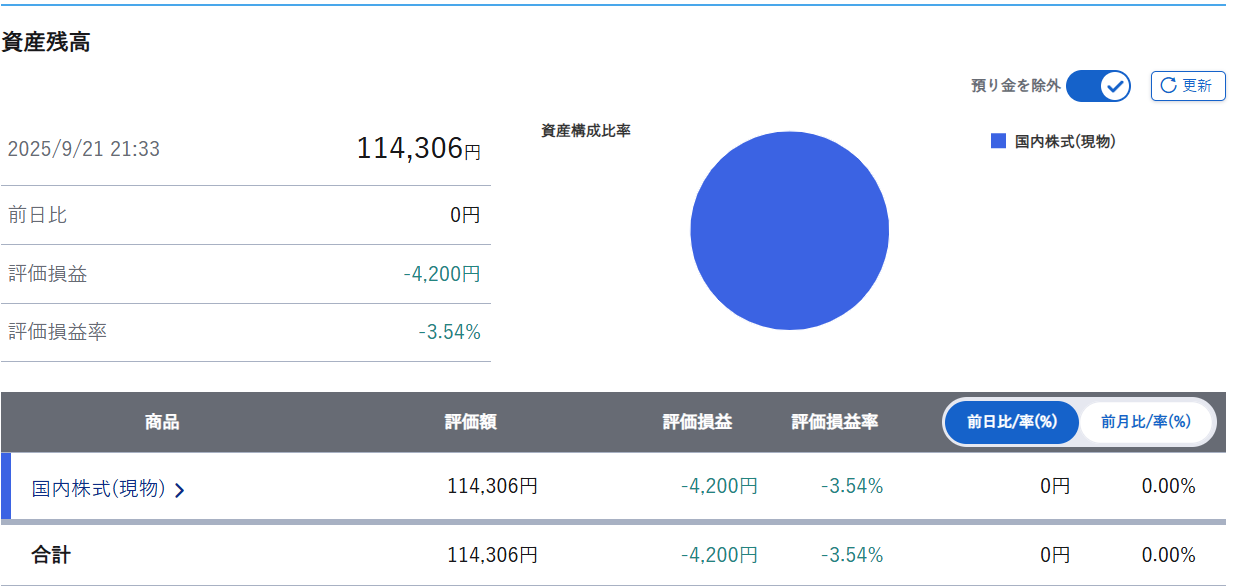Toggle the 預り金を除外 switch

point(1098,86)
